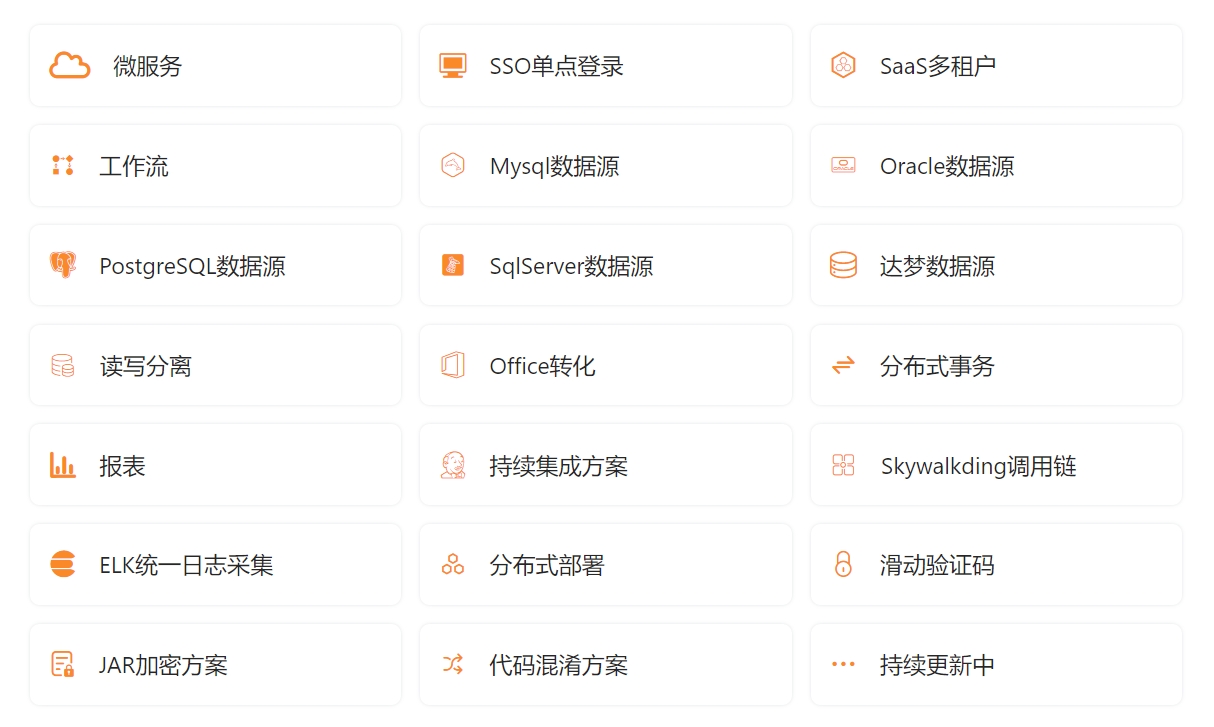Viewport: 1214px width, 727px height.
Task: Select the SqlServer数据源 feature card
Action: (x=605, y=266)
